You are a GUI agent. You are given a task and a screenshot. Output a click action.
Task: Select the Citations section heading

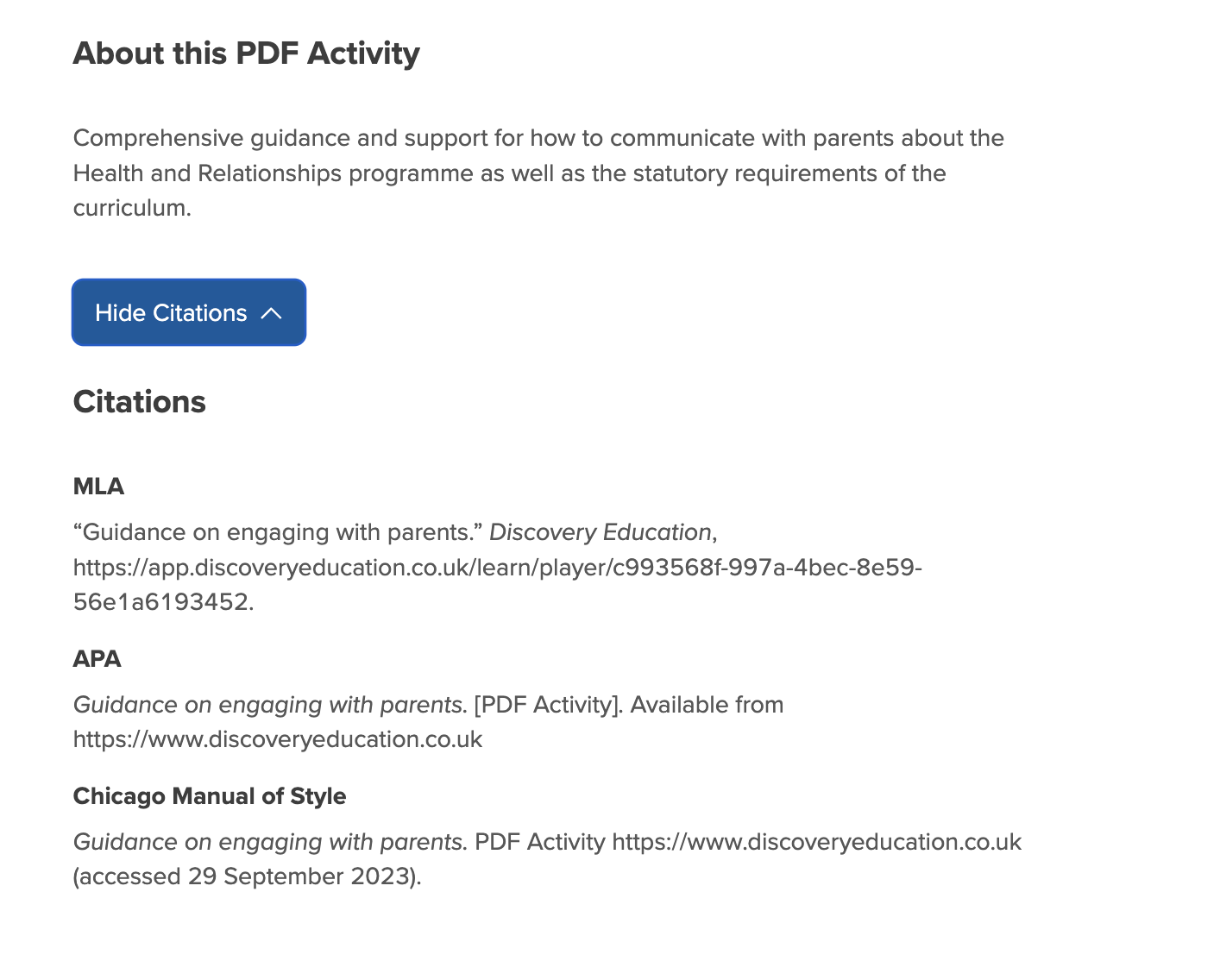point(140,402)
